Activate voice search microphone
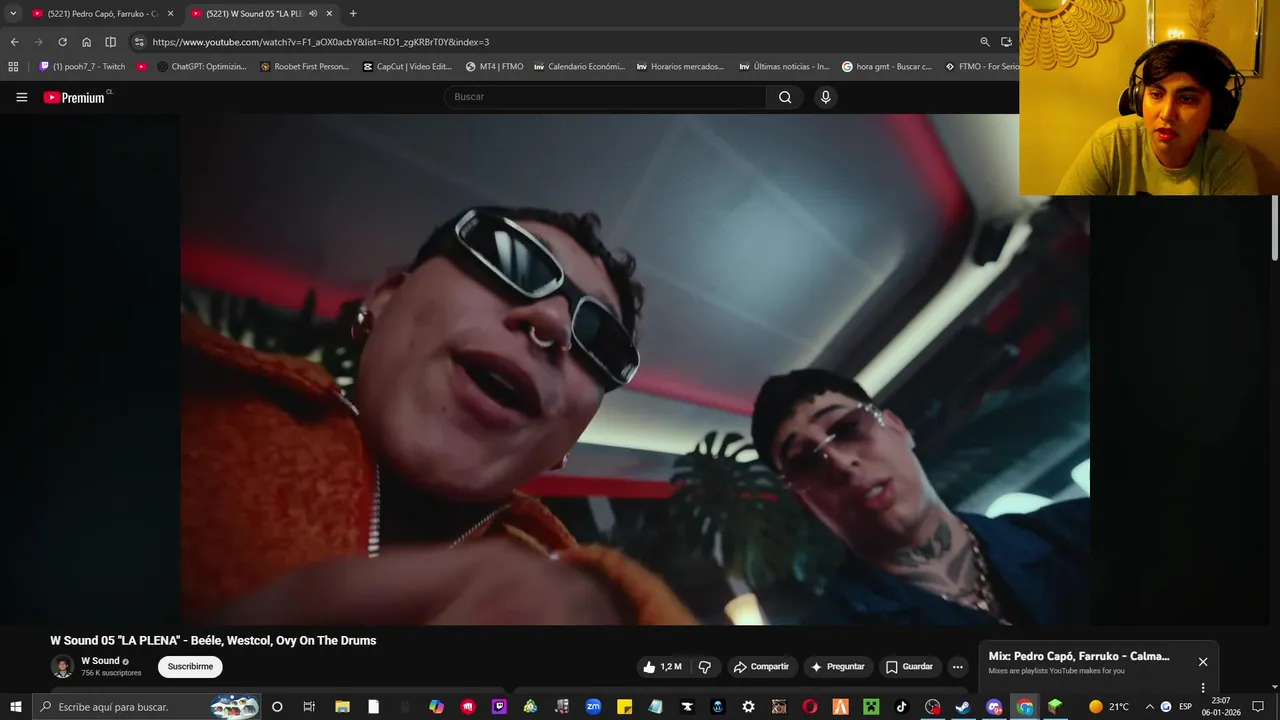The width and height of the screenshot is (1280, 720). (825, 97)
